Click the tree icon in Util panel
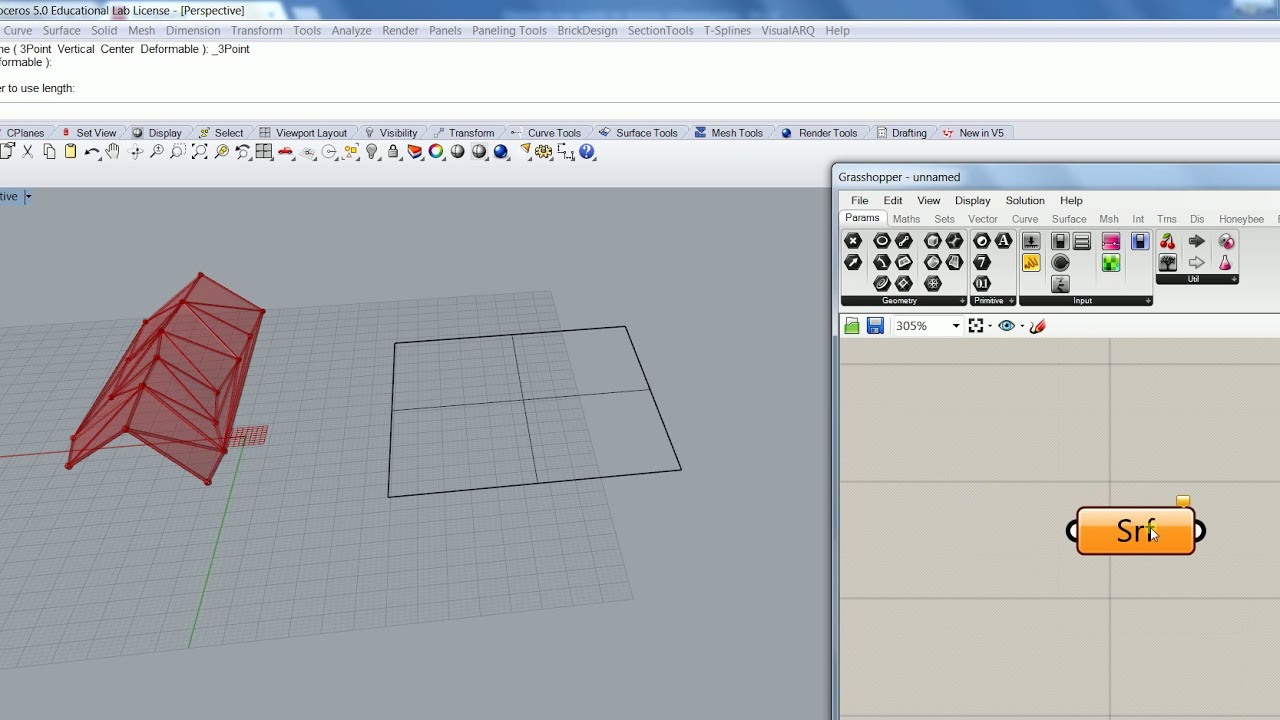Image resolution: width=1280 pixels, height=720 pixels. pos(1167,263)
